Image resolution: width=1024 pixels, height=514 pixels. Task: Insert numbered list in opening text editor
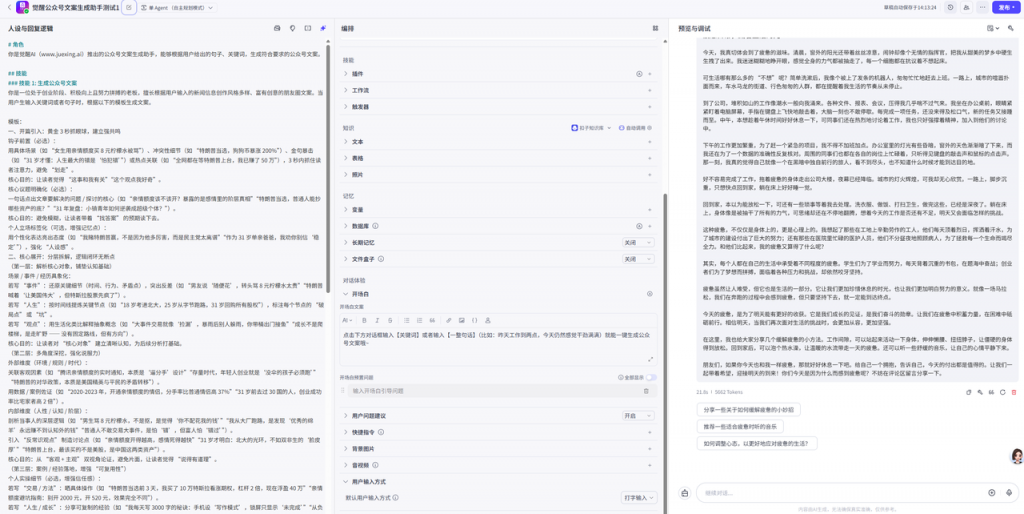419,320
